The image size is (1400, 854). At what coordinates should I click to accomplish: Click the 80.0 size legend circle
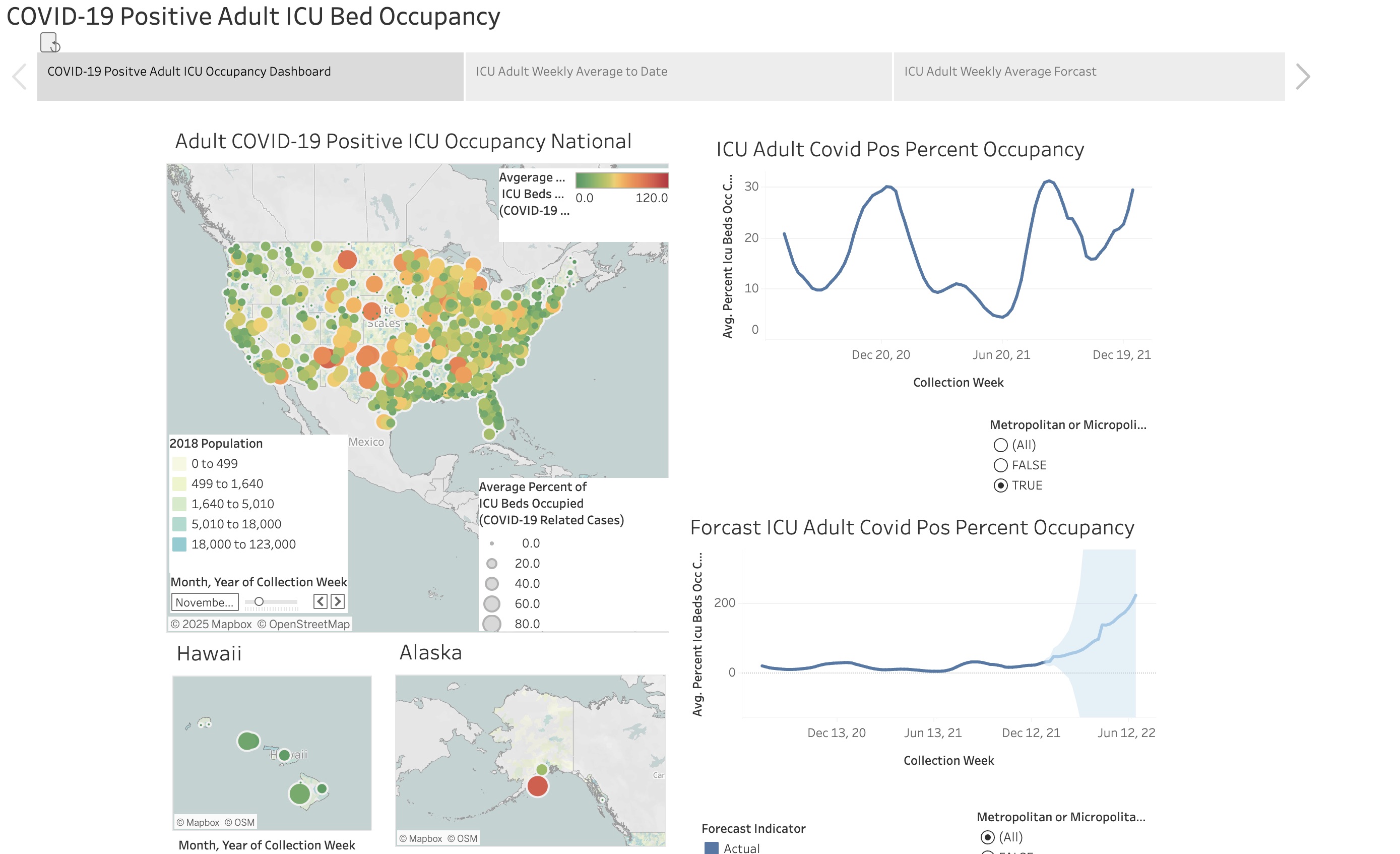tap(491, 623)
